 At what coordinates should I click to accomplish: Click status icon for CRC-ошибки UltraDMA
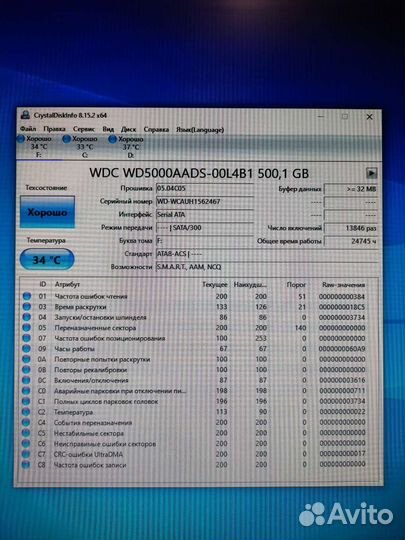pos(26,454)
